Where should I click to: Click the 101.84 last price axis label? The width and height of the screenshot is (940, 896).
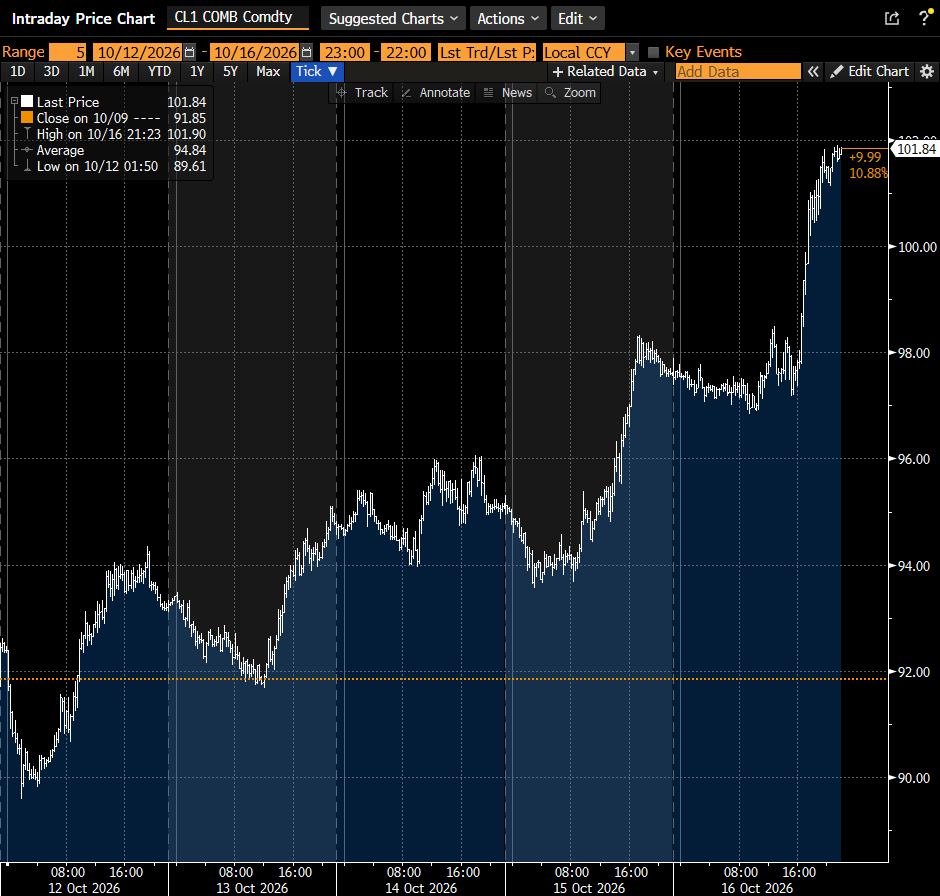[x=916, y=149]
